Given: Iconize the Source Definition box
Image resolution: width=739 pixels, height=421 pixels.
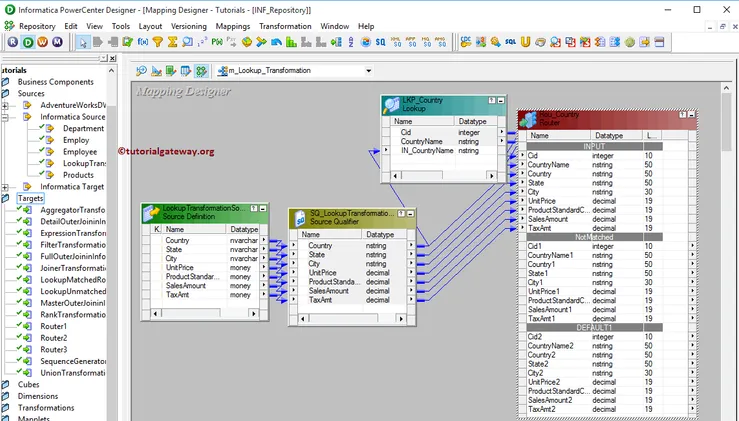Looking at the screenshot, I should (263, 208).
